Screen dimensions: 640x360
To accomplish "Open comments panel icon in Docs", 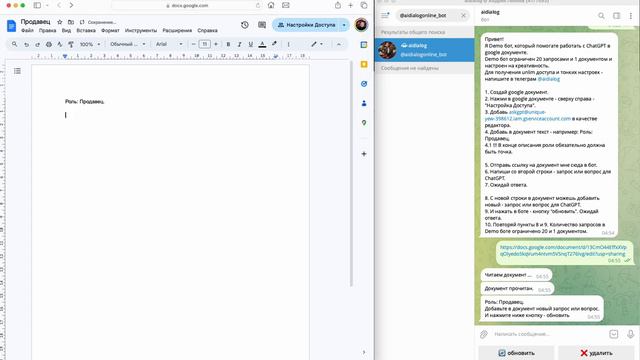I will point(262,25).
